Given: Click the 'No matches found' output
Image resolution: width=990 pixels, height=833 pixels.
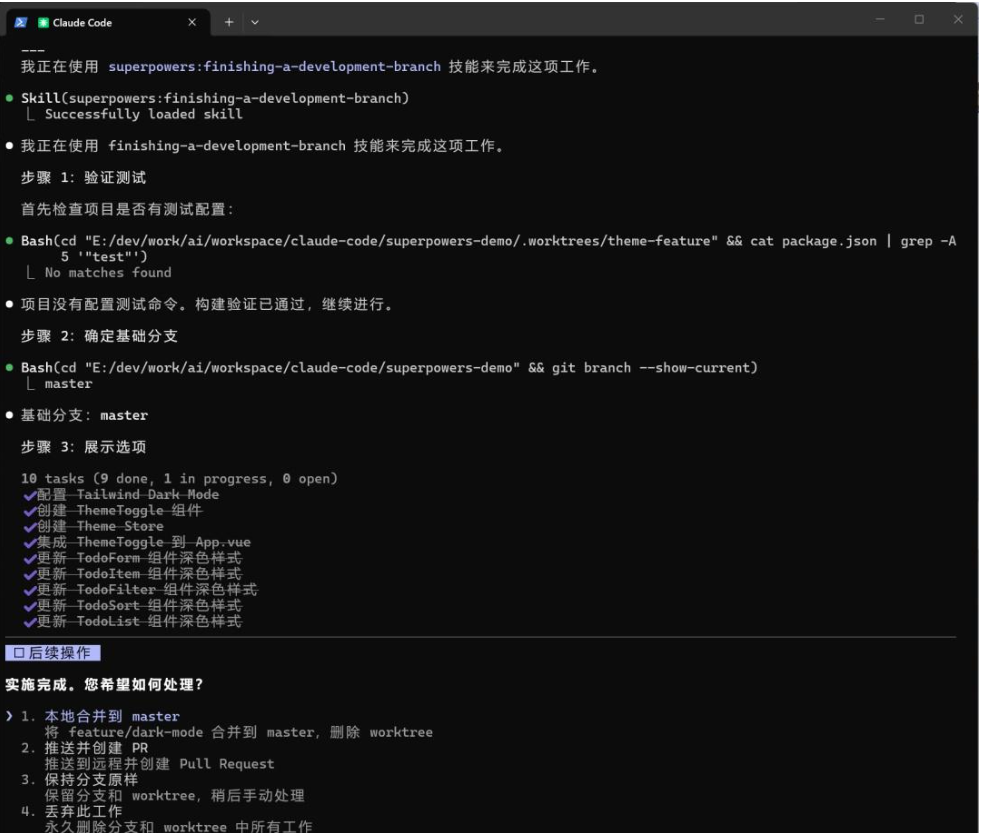Looking at the screenshot, I should [x=108, y=273].
